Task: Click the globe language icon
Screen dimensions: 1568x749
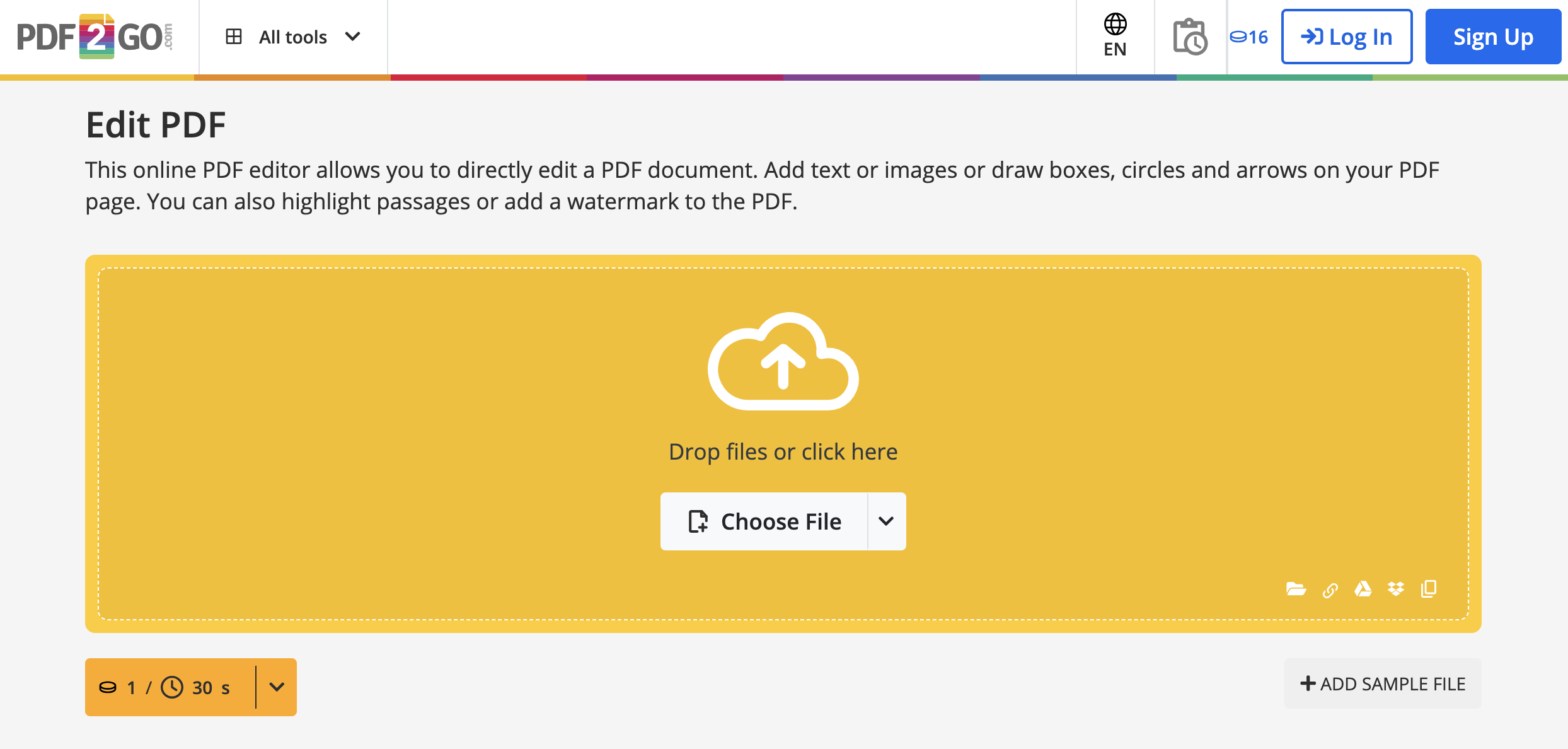Action: tap(1115, 25)
